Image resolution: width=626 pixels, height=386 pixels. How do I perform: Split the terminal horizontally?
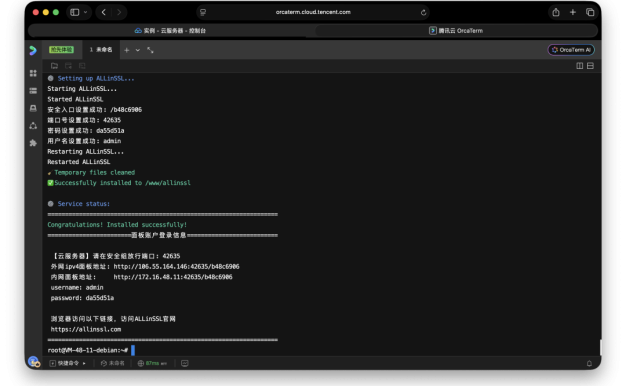coord(590,66)
